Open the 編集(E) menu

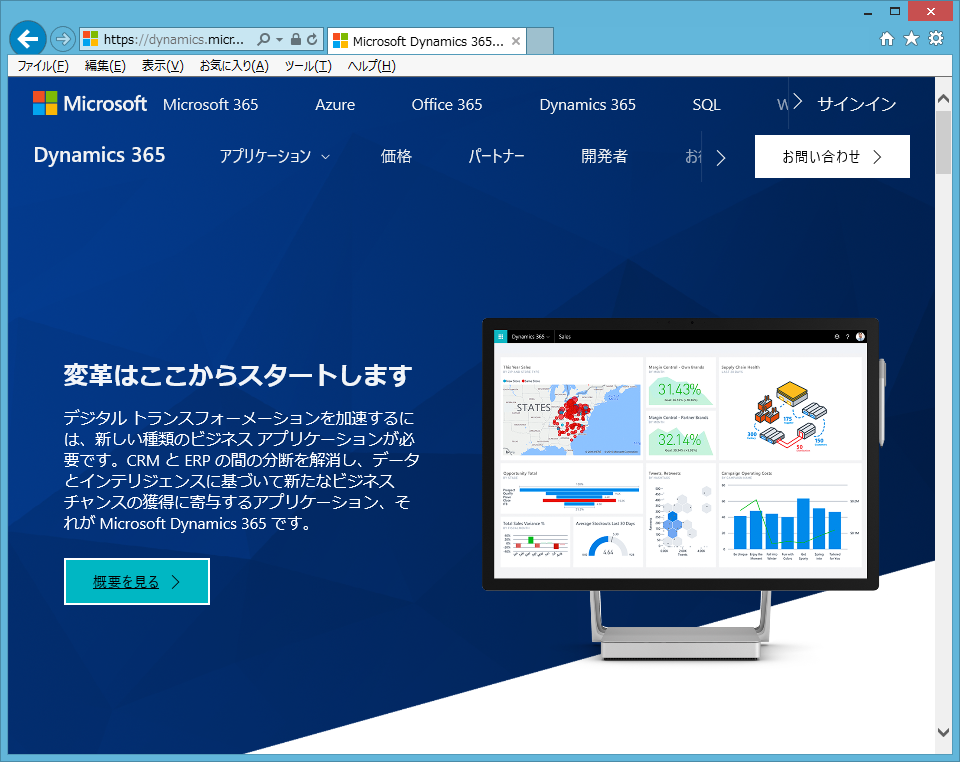click(x=105, y=65)
